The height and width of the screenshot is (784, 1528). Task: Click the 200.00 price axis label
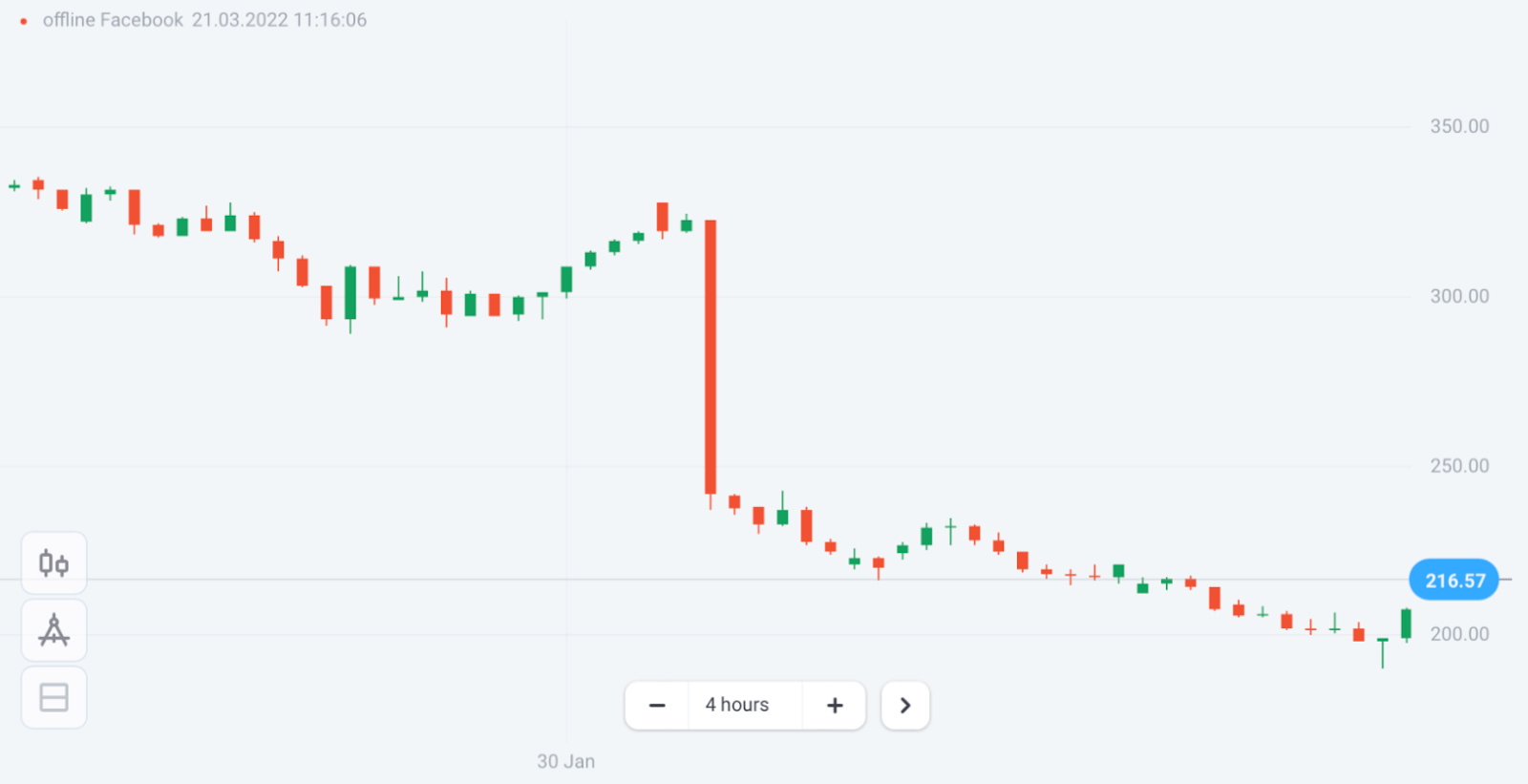point(1458,634)
